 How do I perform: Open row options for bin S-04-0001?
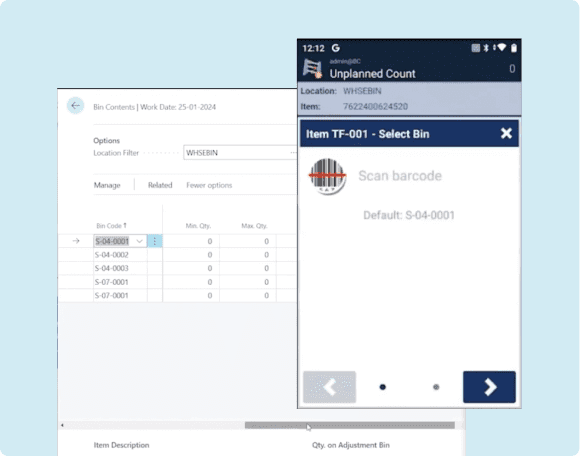pos(155,241)
